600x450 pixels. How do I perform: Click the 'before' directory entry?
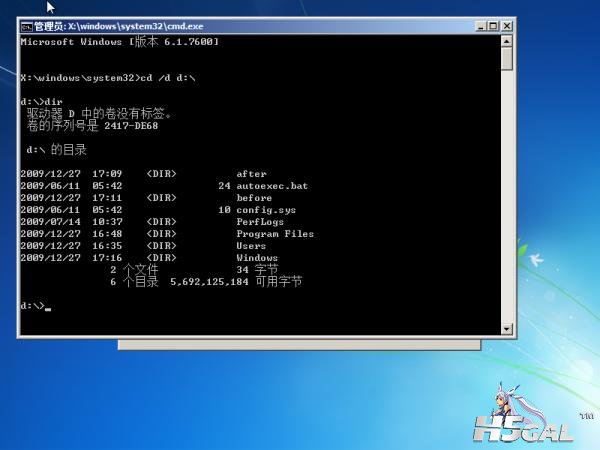click(x=254, y=198)
